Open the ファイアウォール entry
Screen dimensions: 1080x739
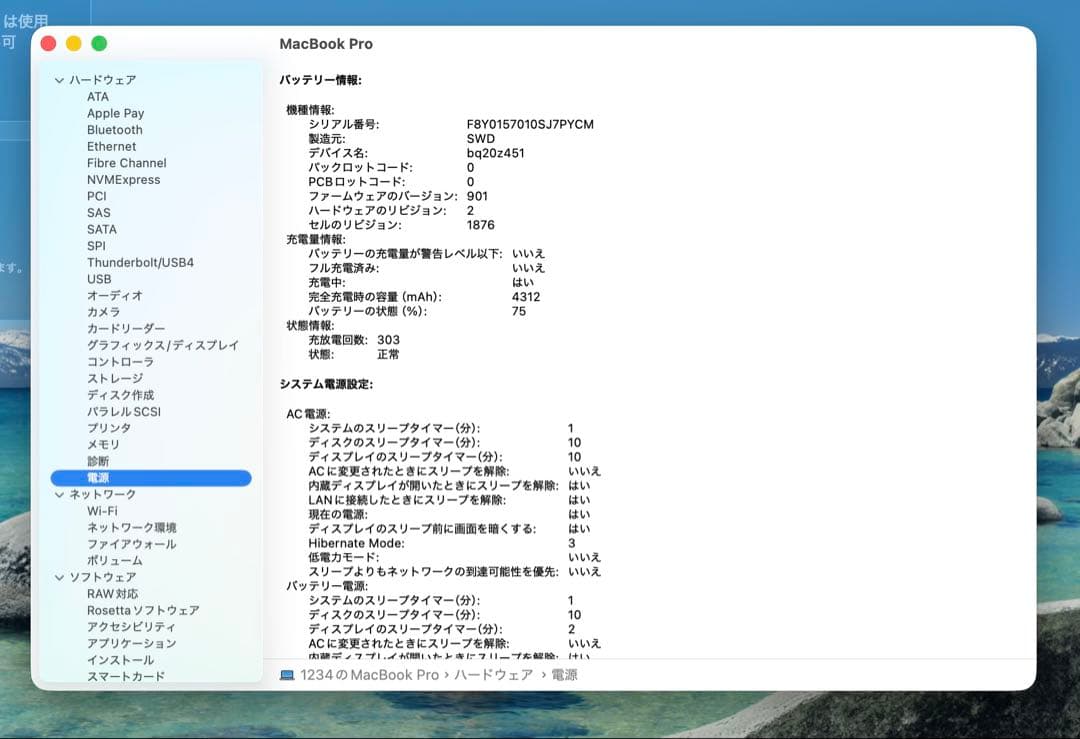(x=132, y=544)
